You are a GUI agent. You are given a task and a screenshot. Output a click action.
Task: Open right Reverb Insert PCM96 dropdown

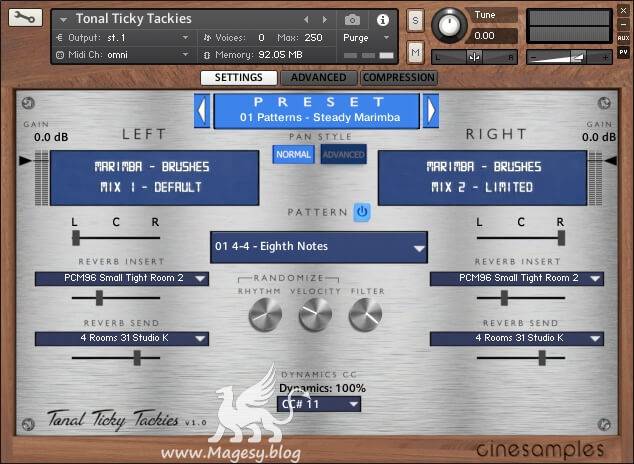click(x=517, y=278)
